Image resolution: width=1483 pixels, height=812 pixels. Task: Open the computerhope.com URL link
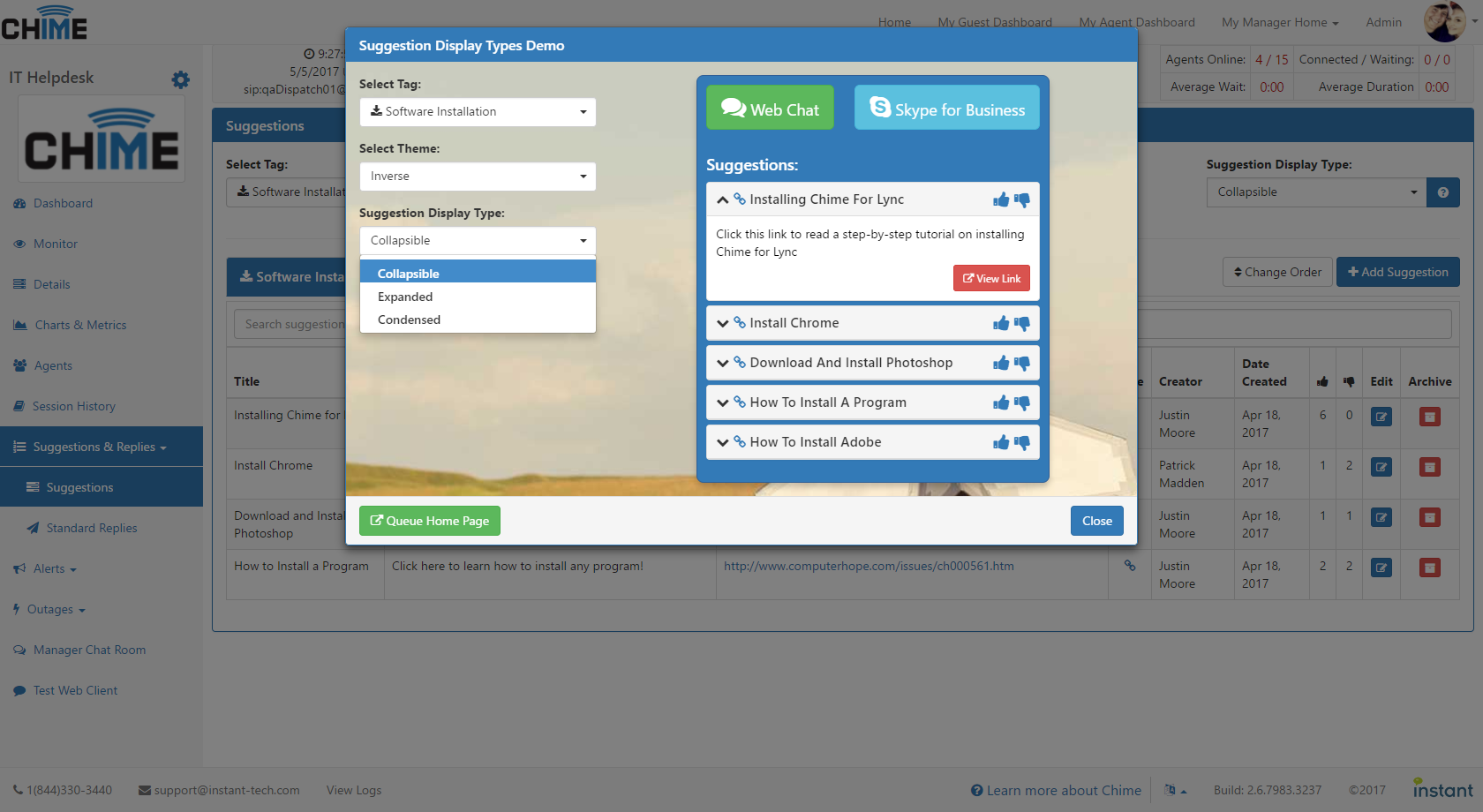tap(869, 566)
